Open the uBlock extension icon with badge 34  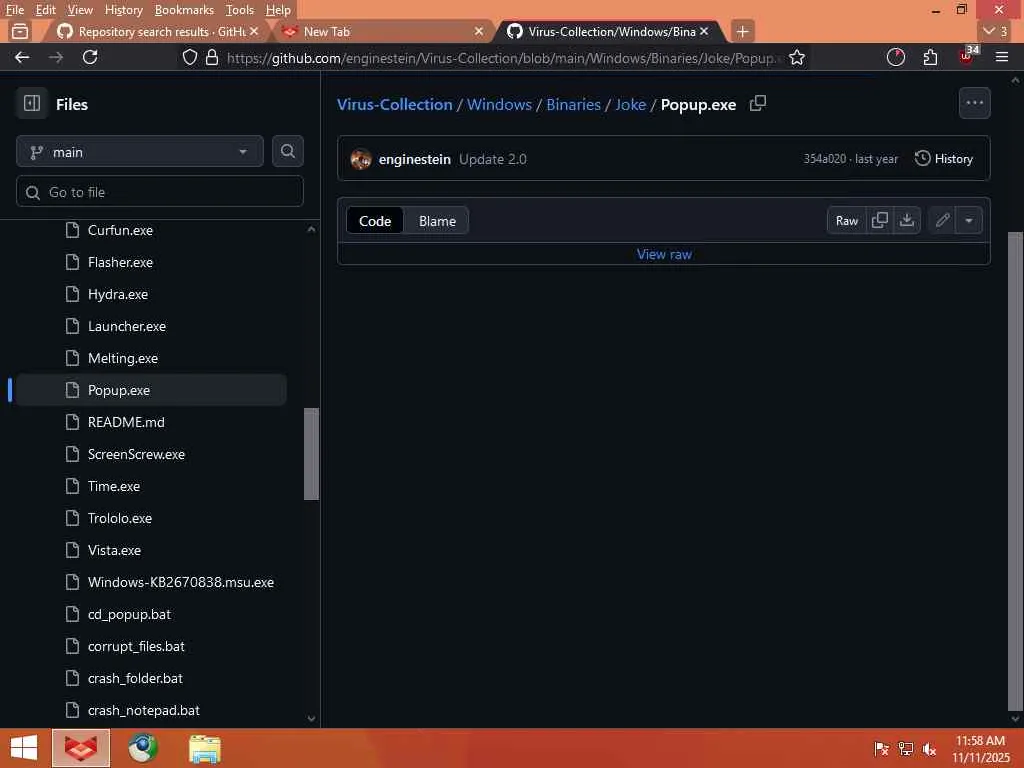pyautogui.click(x=967, y=56)
